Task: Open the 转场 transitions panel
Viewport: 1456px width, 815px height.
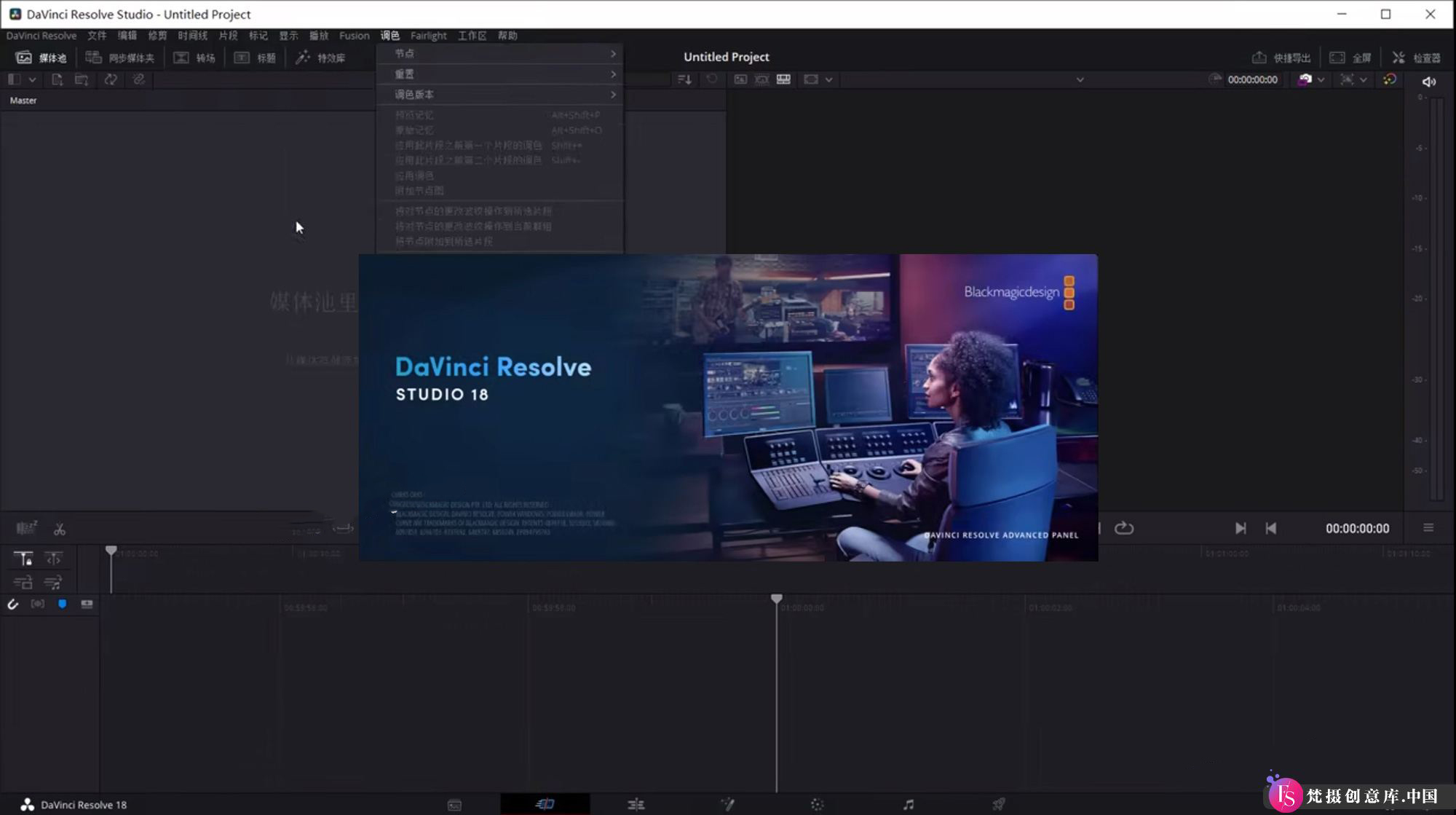Action: [194, 58]
